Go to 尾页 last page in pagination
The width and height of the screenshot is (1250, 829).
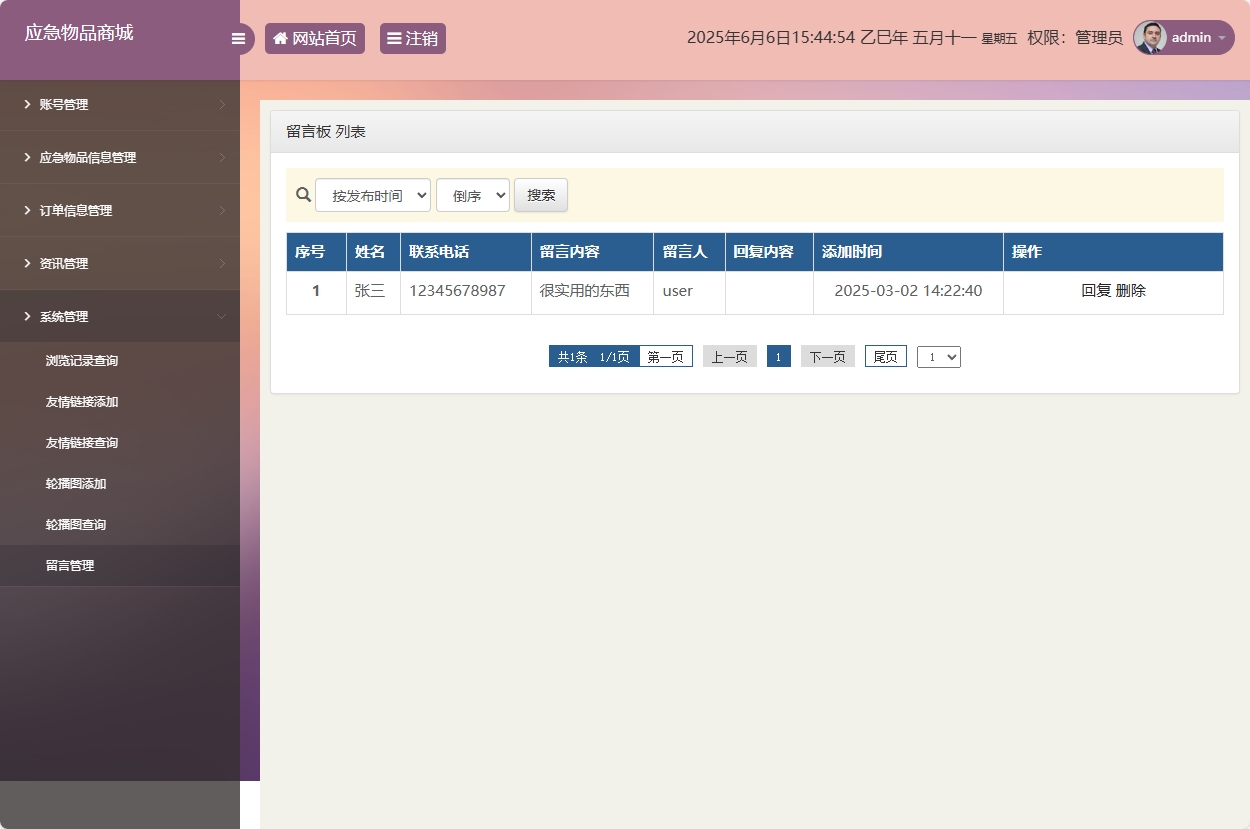coord(884,356)
